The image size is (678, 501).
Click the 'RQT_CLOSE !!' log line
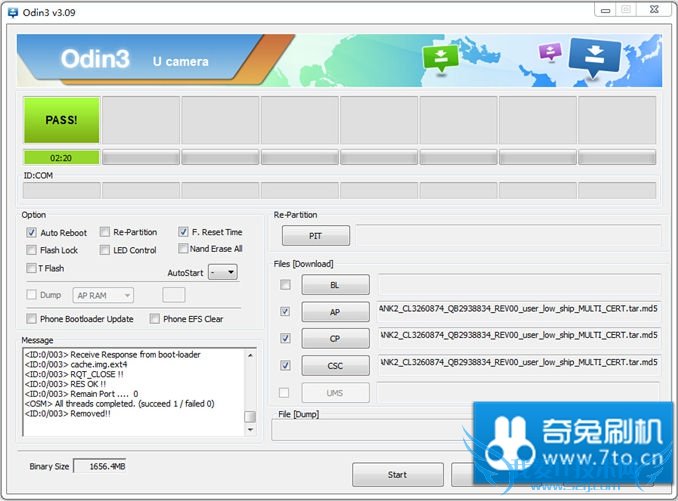(74, 374)
